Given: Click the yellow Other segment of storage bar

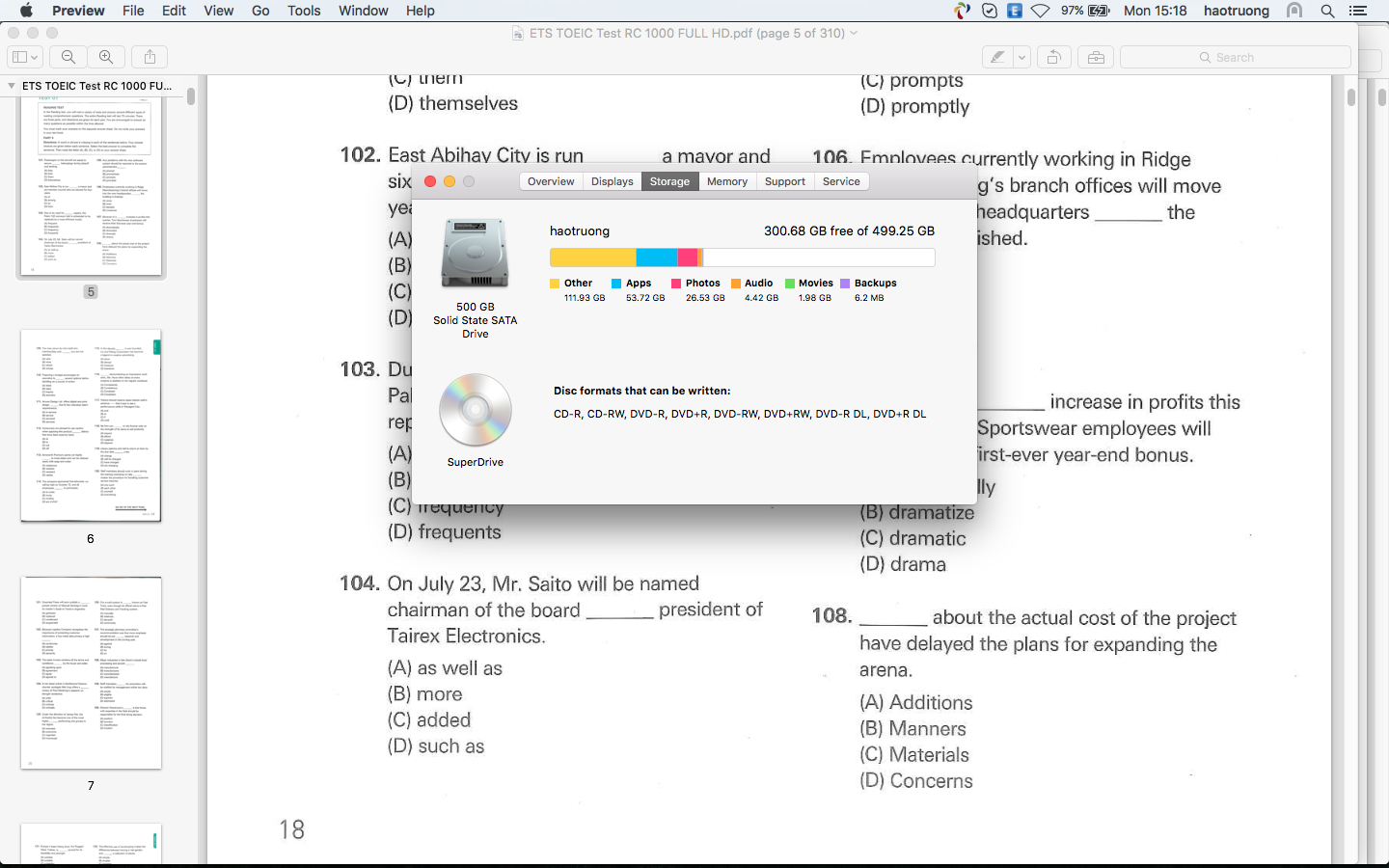Looking at the screenshot, I should pos(593,258).
